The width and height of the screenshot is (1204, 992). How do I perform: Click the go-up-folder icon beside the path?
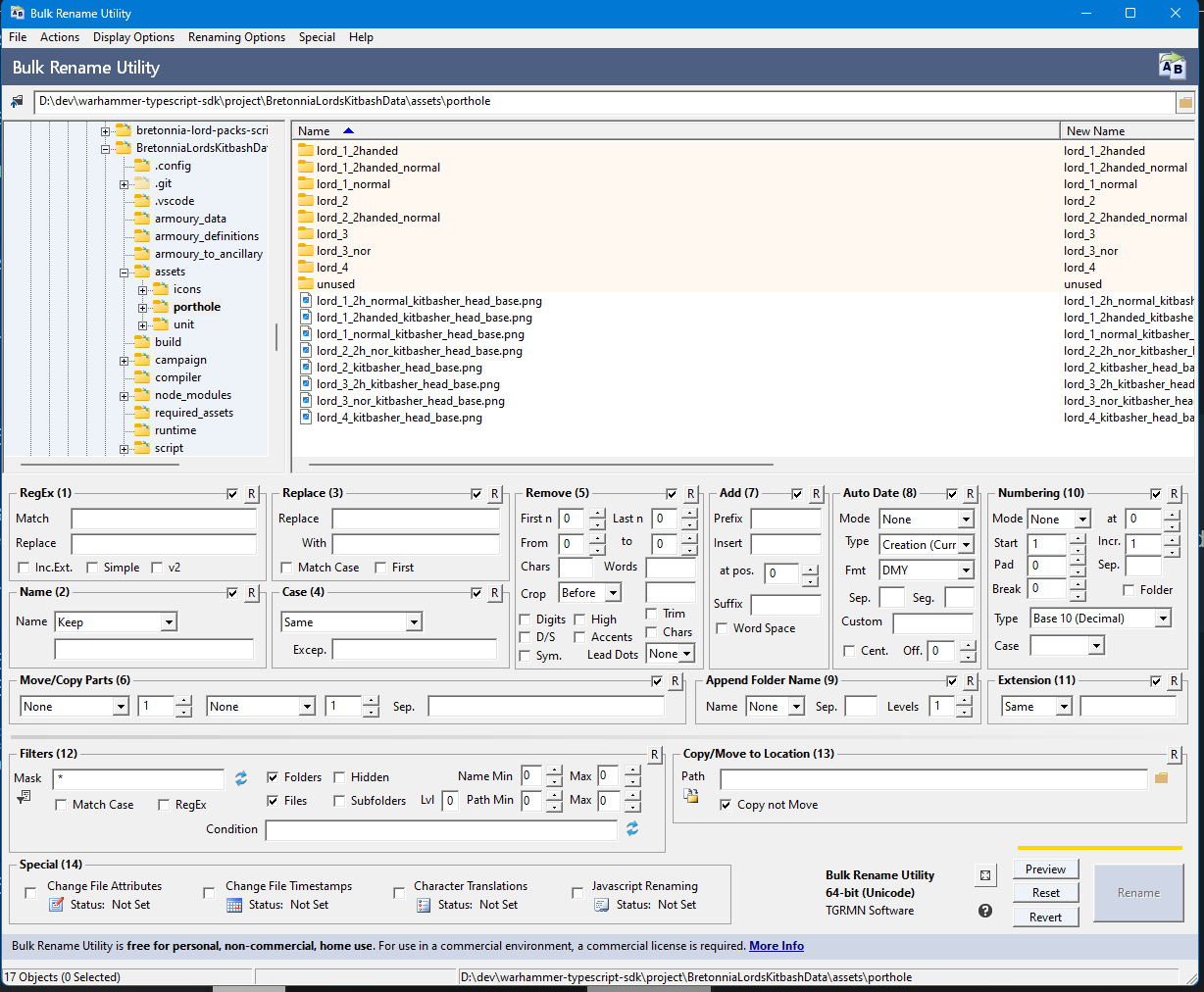[x=17, y=102]
